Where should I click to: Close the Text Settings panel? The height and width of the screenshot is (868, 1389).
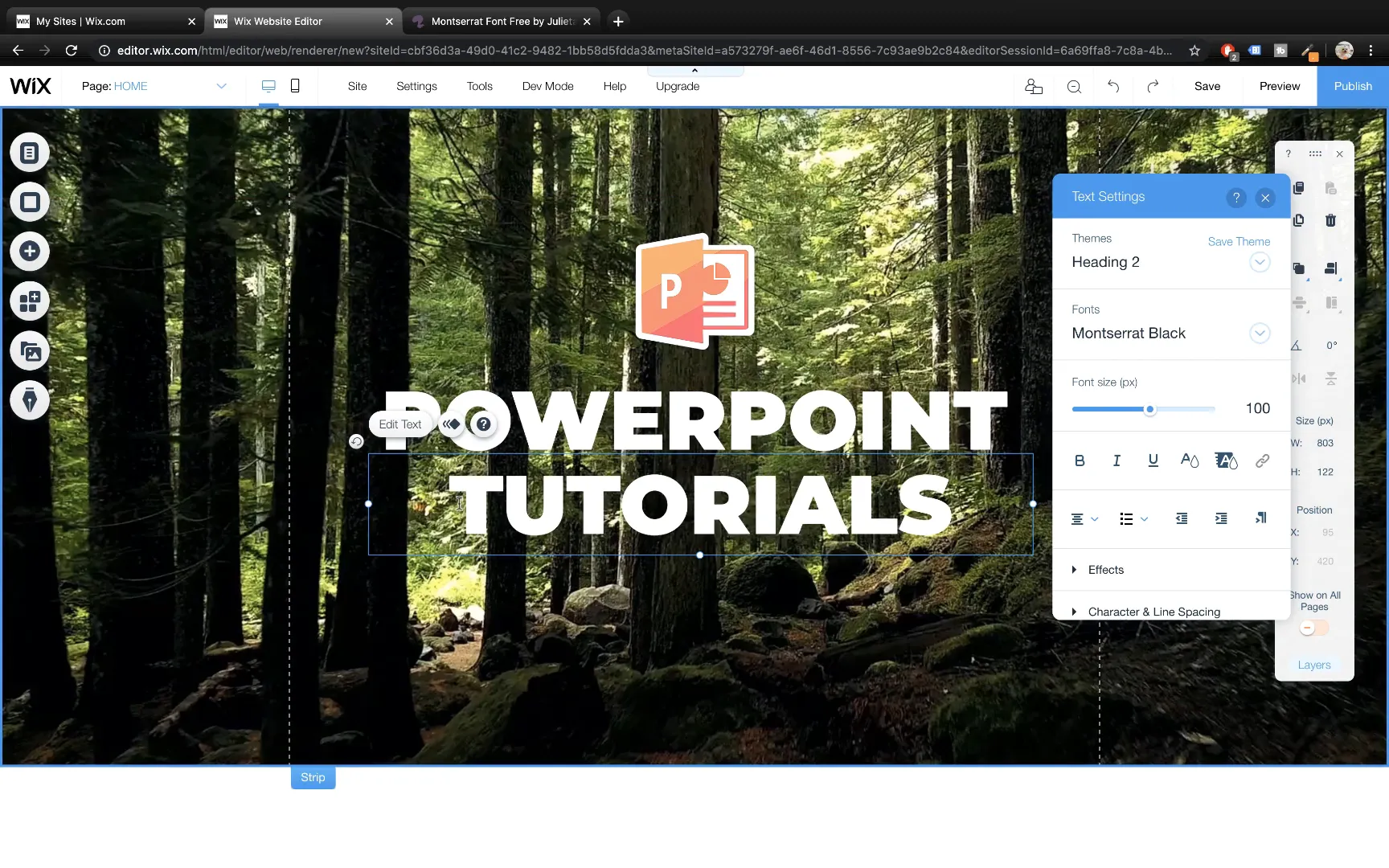[x=1265, y=198]
